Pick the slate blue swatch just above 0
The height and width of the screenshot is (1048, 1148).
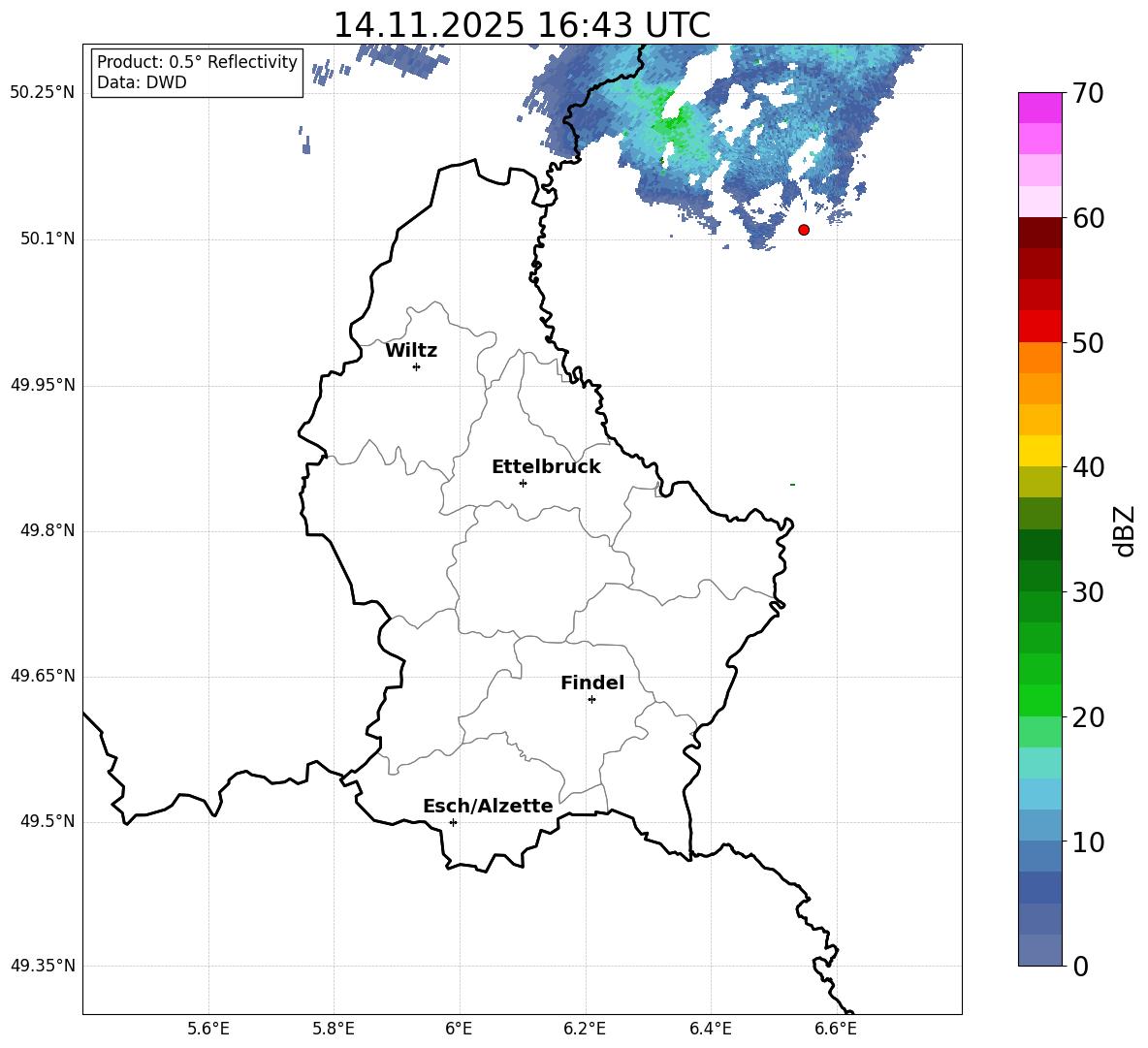[1039, 950]
